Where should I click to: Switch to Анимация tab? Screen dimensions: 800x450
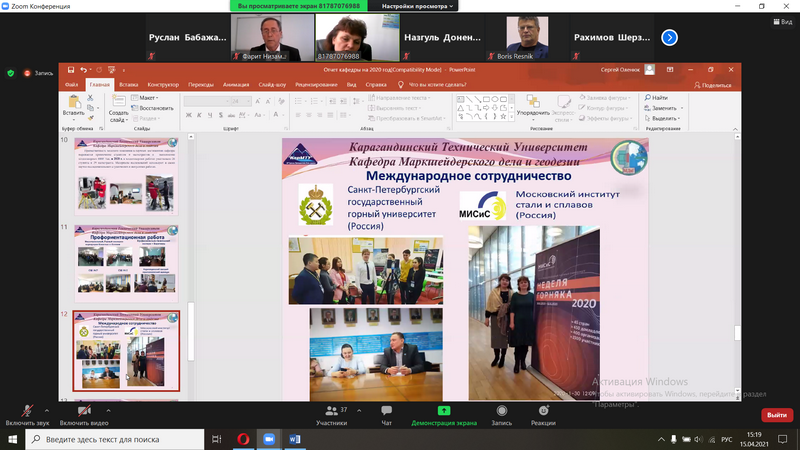pyautogui.click(x=236, y=85)
